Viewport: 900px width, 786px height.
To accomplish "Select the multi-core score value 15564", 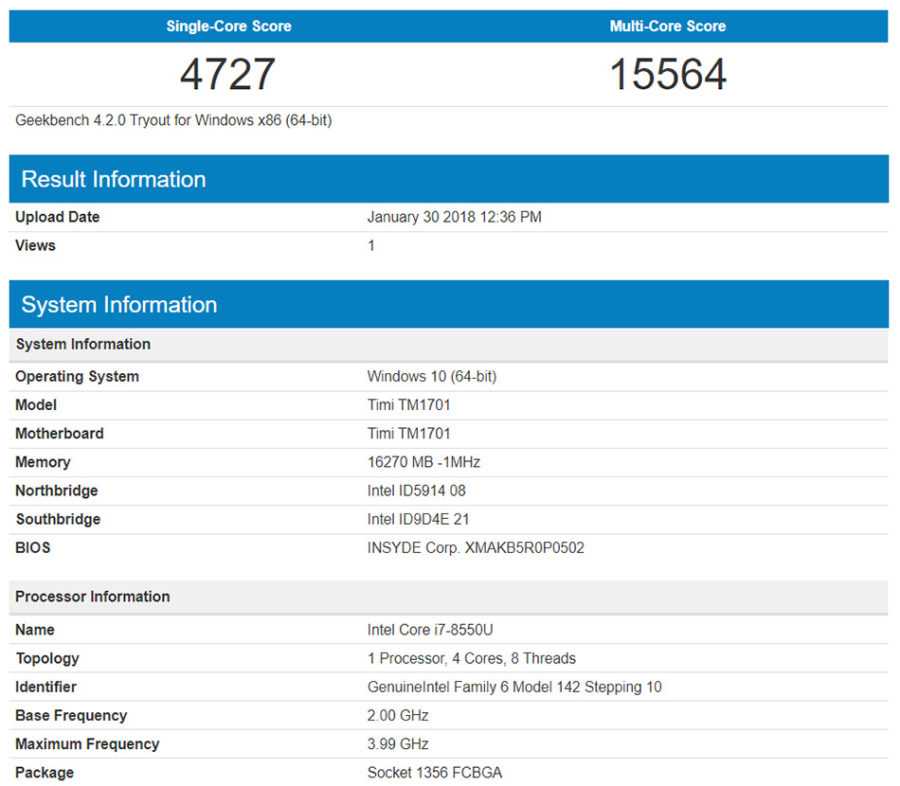I will click(x=667, y=74).
